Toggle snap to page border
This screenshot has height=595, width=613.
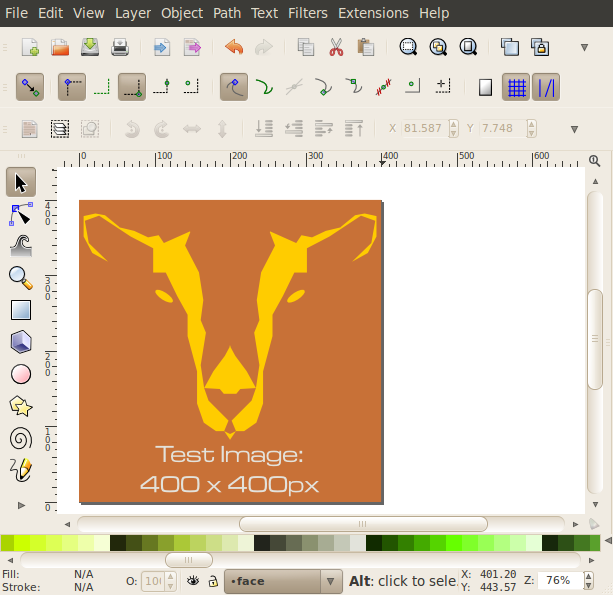pos(486,87)
